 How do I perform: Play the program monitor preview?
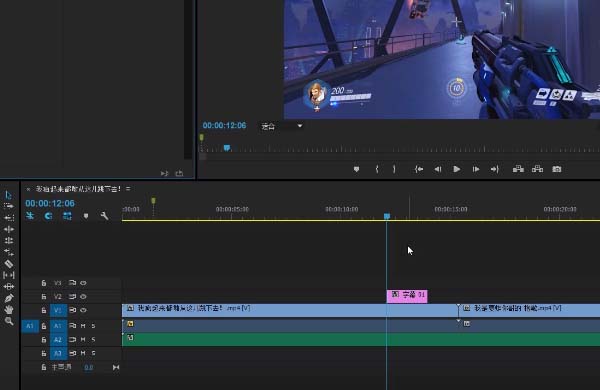(457, 169)
